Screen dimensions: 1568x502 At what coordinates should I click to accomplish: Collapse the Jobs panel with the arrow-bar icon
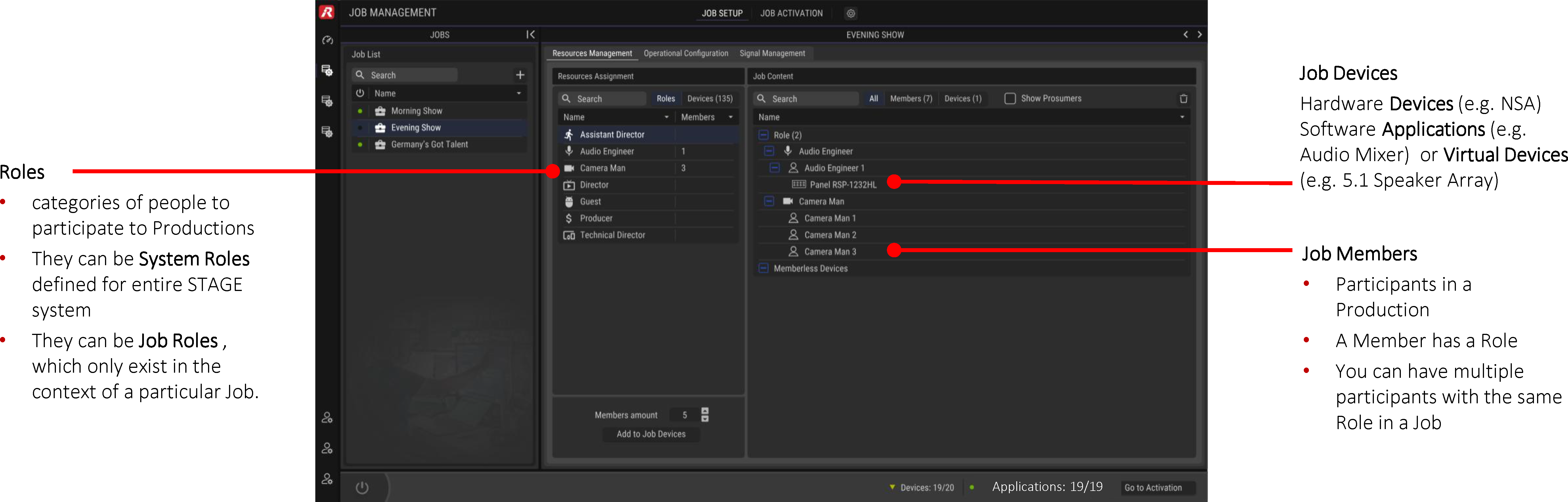coord(530,35)
